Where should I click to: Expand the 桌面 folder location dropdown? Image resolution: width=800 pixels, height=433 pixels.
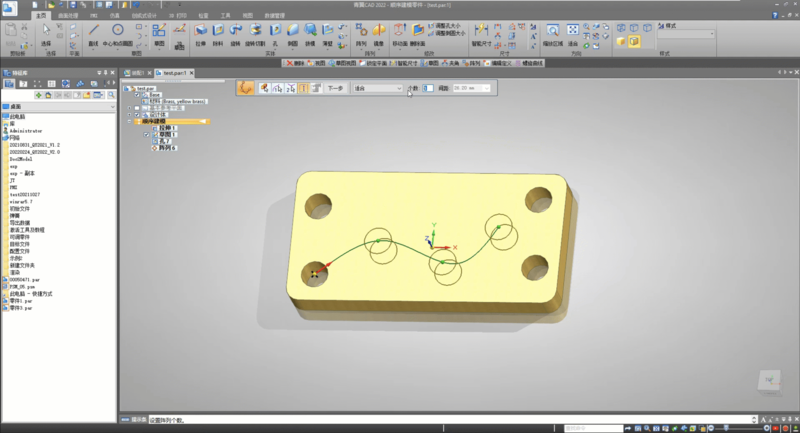click(x=113, y=105)
